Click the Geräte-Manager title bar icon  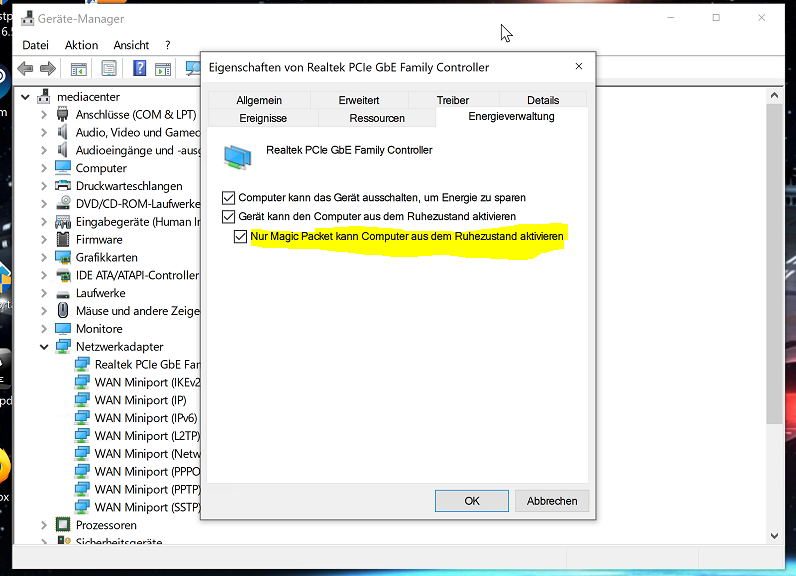[x=27, y=19]
